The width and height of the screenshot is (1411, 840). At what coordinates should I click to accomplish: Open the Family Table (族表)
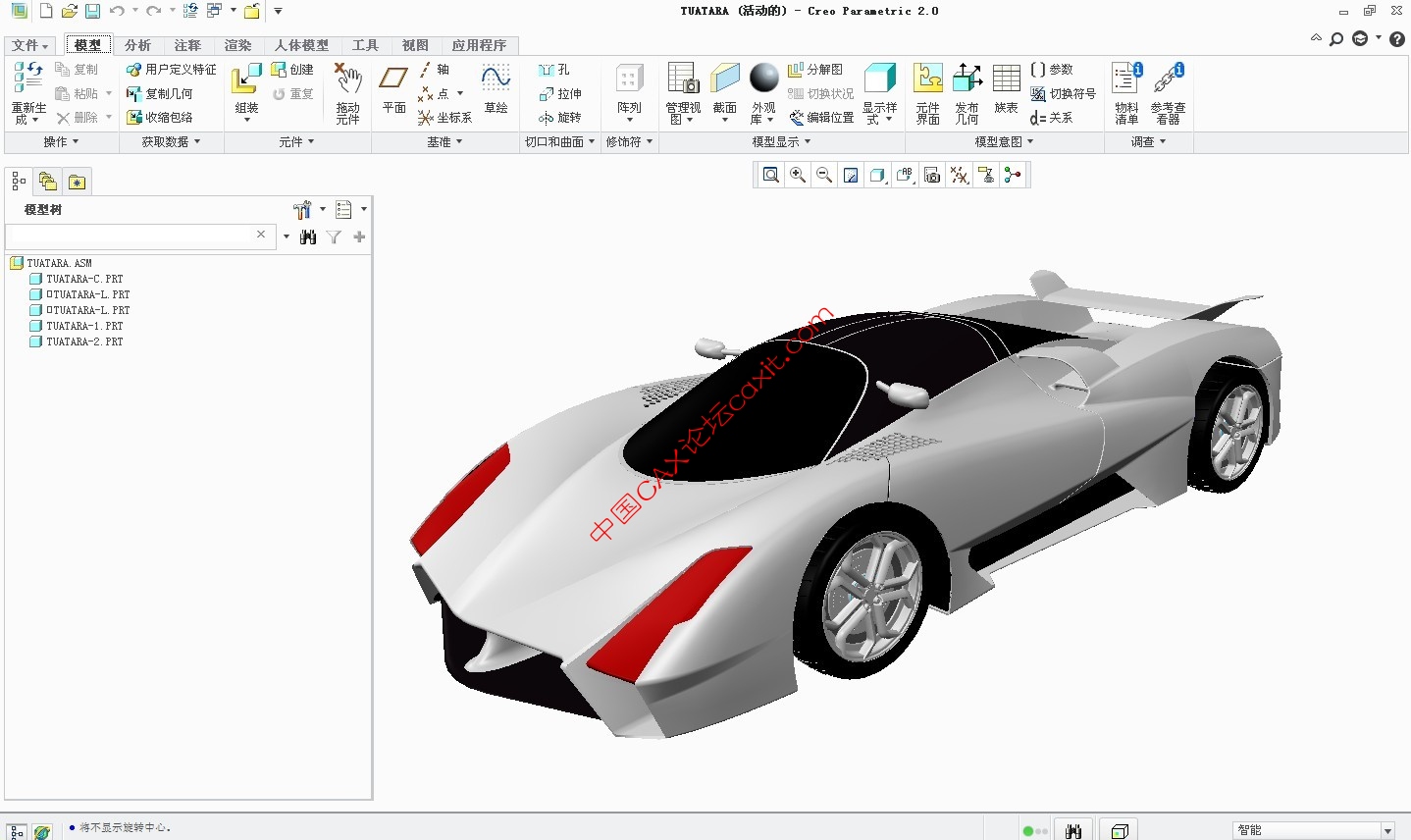coord(1006,88)
